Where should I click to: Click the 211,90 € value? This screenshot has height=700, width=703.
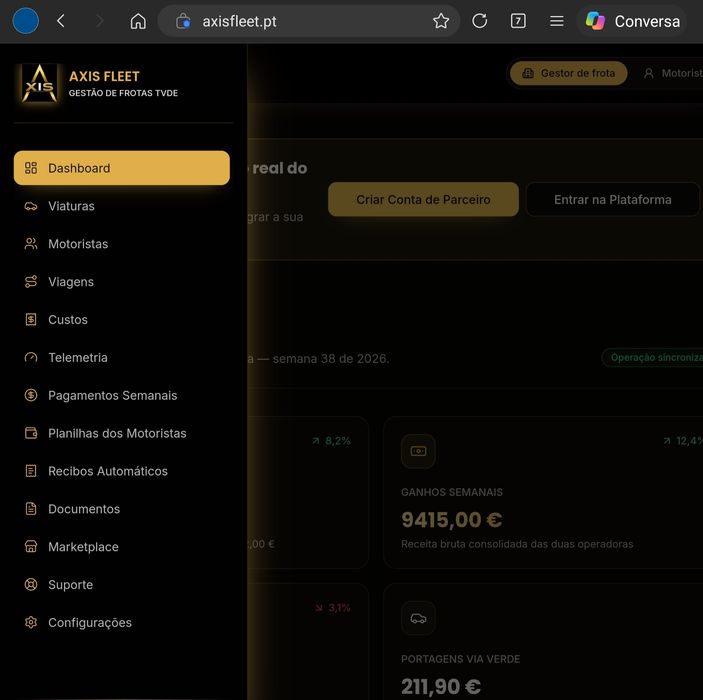coord(441,687)
